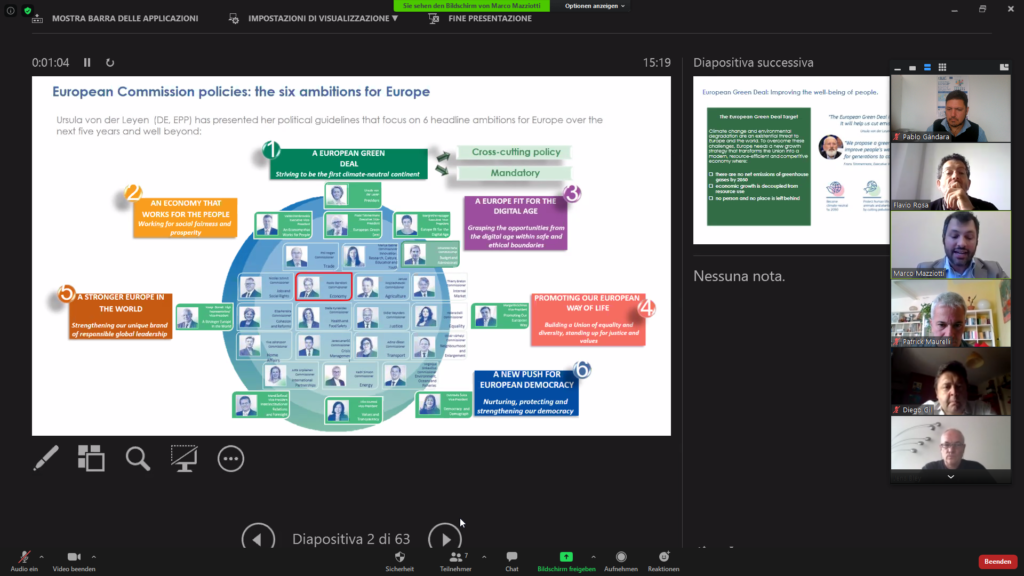Viewport: 1024px width, 576px height.
Task: Select the pen annotation tool
Action: (x=46, y=459)
